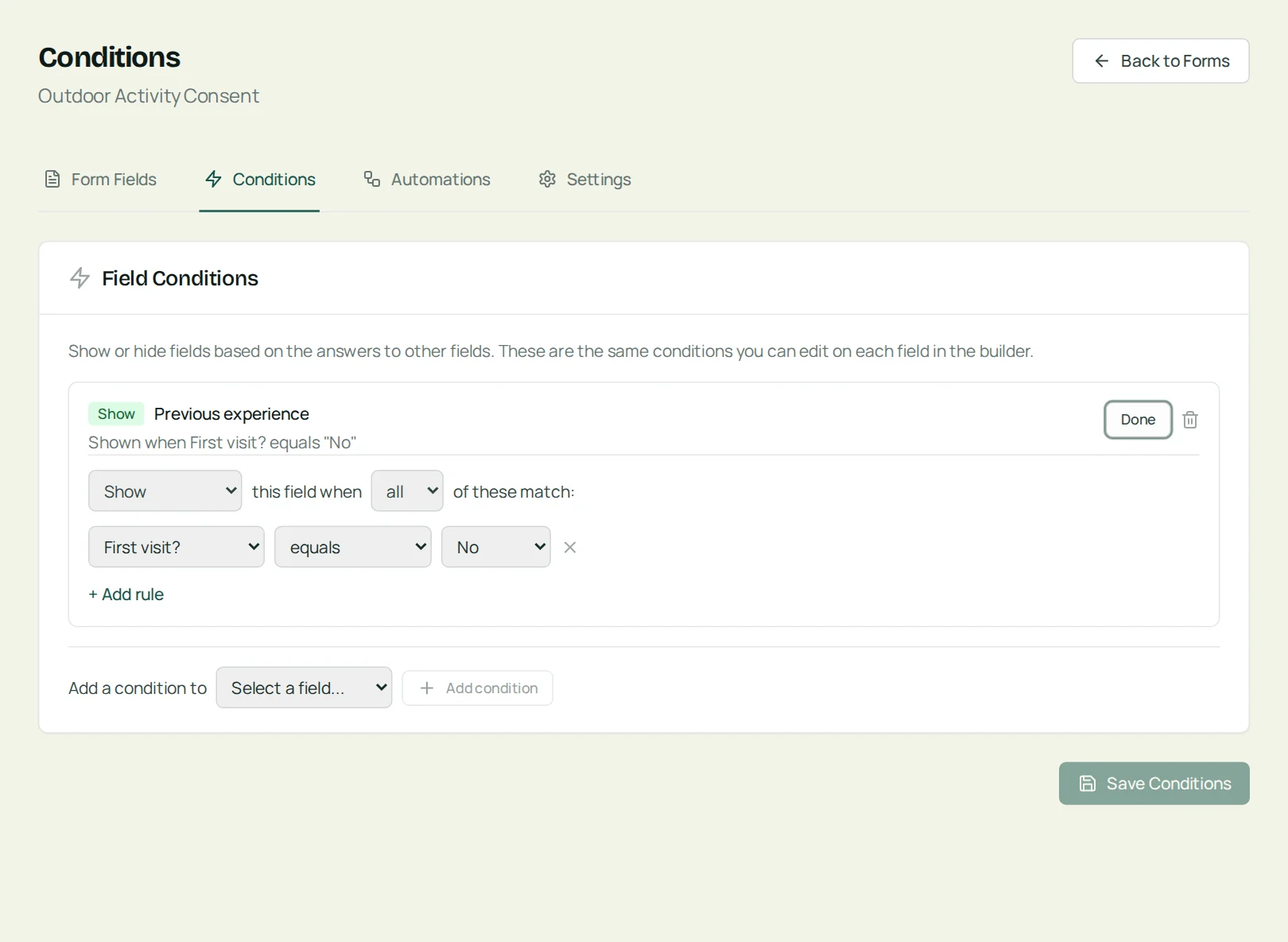This screenshot has height=942, width=1288.
Task: Change the all match-type dropdown
Action: click(x=407, y=491)
